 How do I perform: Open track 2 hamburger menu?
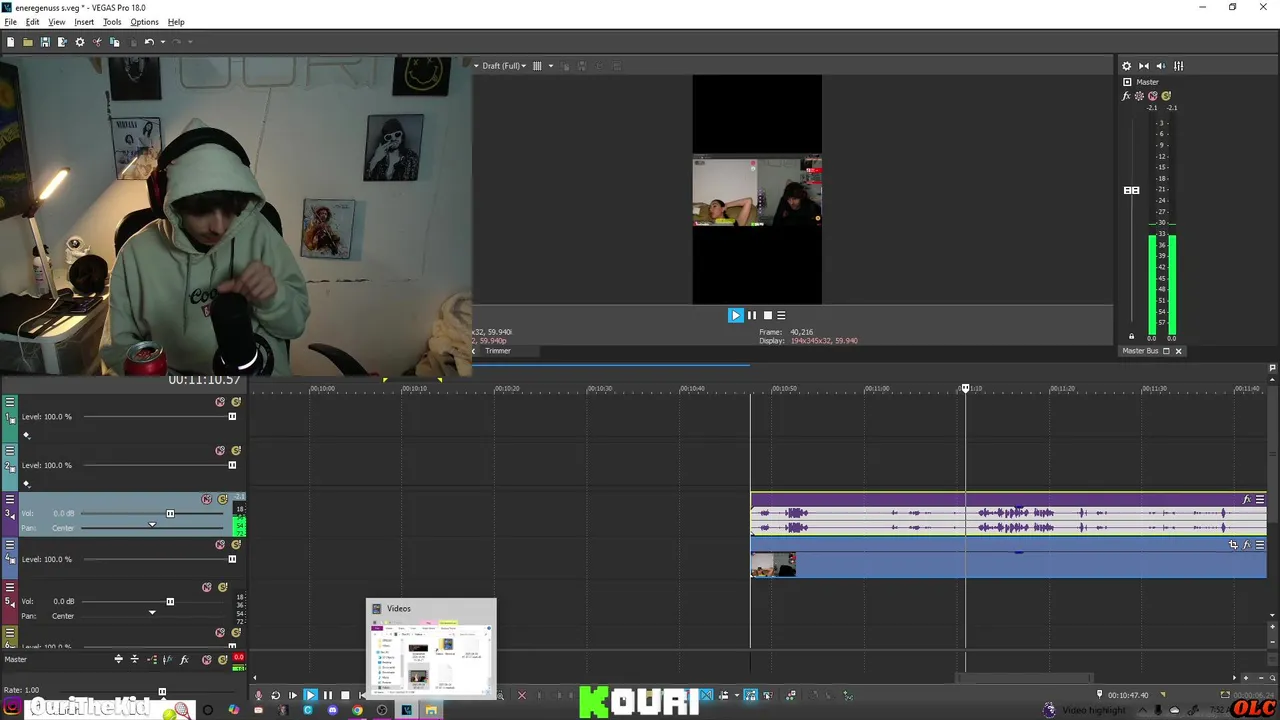10,450
